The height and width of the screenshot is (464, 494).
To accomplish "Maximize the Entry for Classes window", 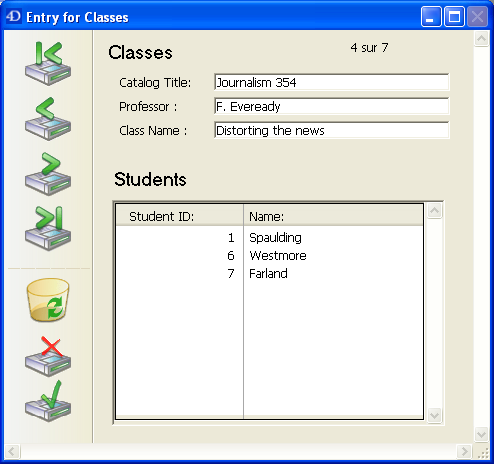I will pyautogui.click(x=454, y=16).
